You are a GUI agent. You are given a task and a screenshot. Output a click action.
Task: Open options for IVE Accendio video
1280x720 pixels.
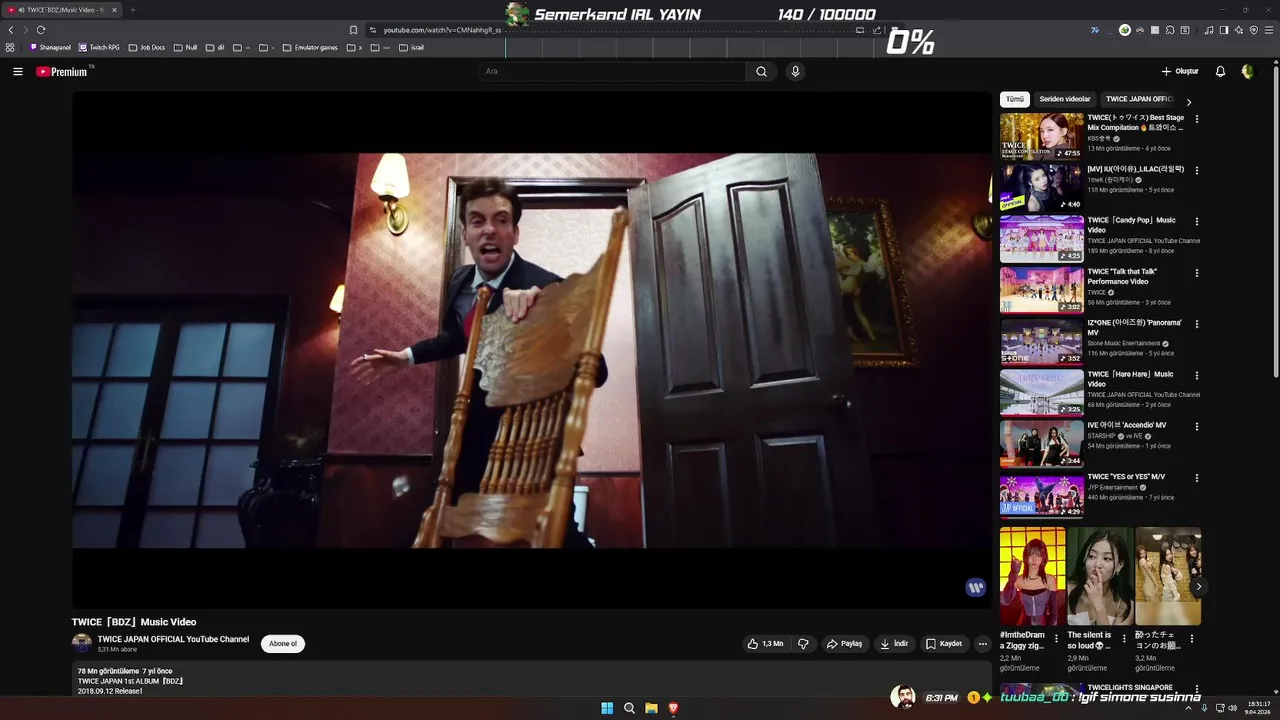click(x=1196, y=426)
